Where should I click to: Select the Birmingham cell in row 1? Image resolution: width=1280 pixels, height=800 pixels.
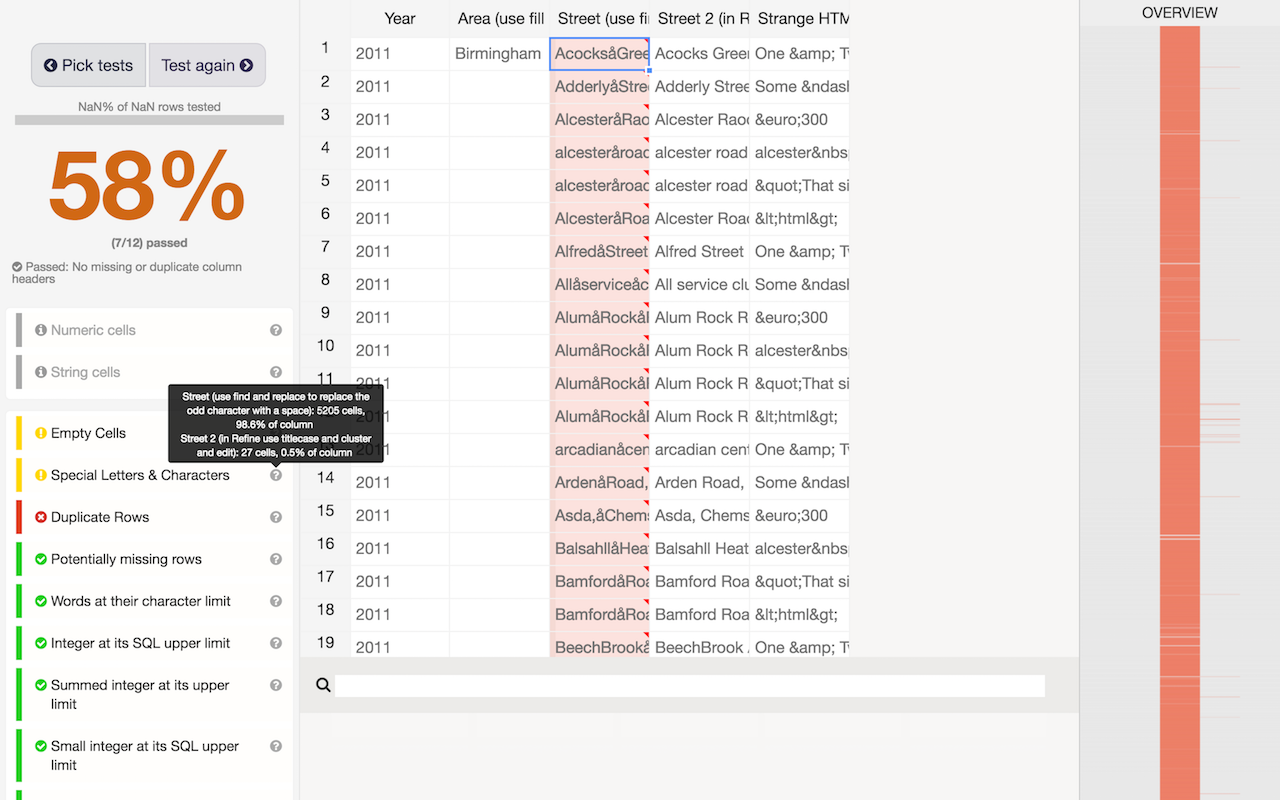(498, 54)
